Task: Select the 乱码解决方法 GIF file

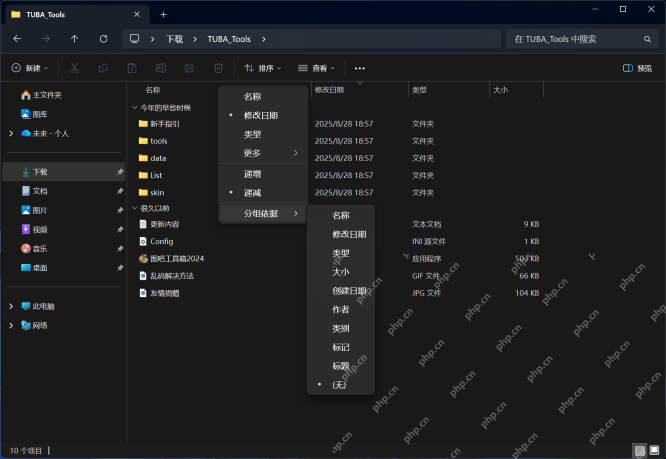Action: [172, 276]
